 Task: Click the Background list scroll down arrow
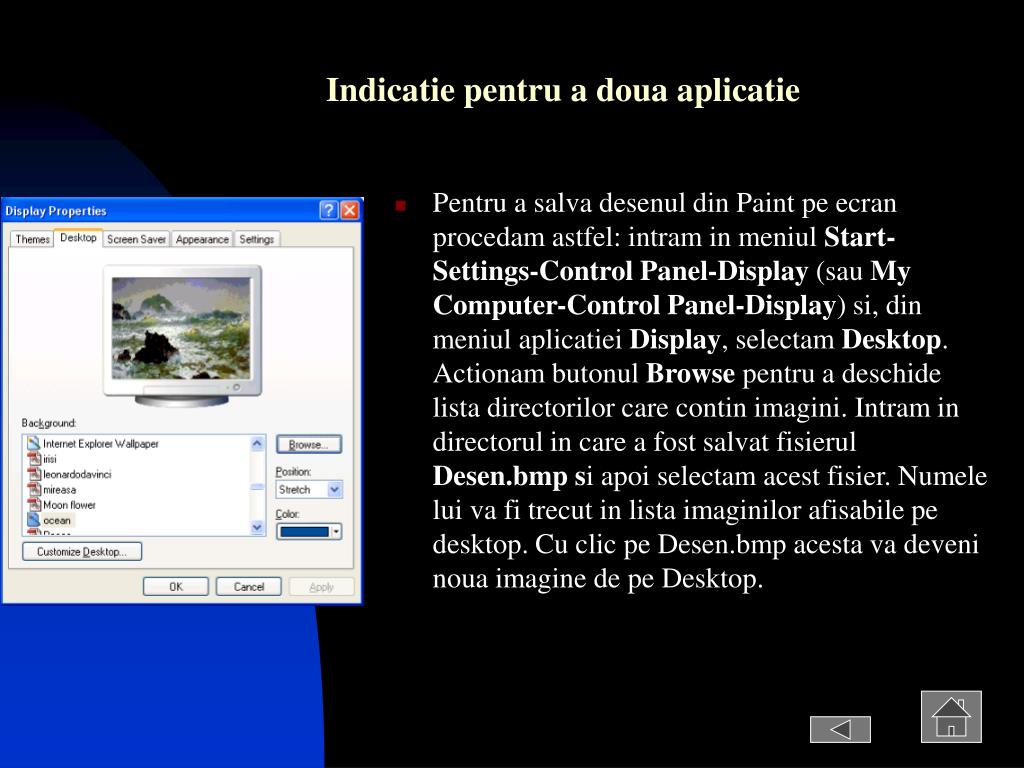tap(257, 528)
